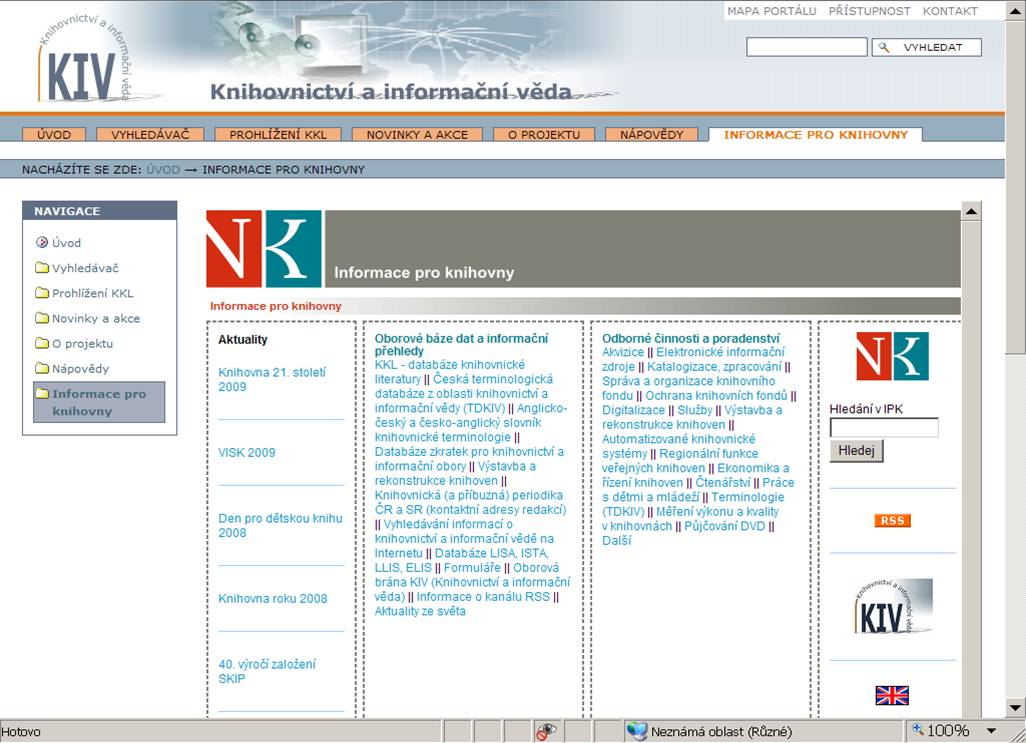Click the zoom magnifier icon in status bar
The image size is (1026, 743).
pyautogui.click(x=918, y=729)
